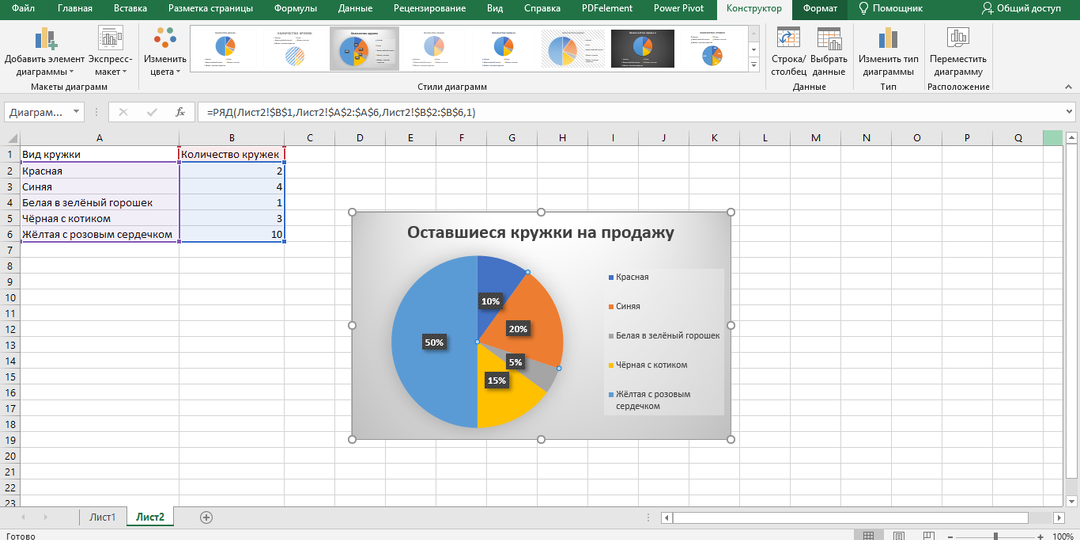Click formula bar confirm checkmark icon

pyautogui.click(x=152, y=112)
